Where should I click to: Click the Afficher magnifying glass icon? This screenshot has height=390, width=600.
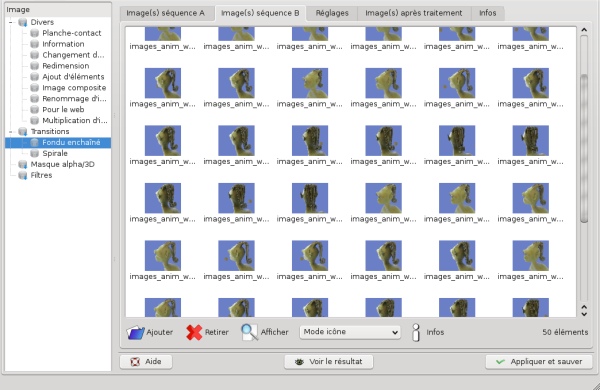249,332
